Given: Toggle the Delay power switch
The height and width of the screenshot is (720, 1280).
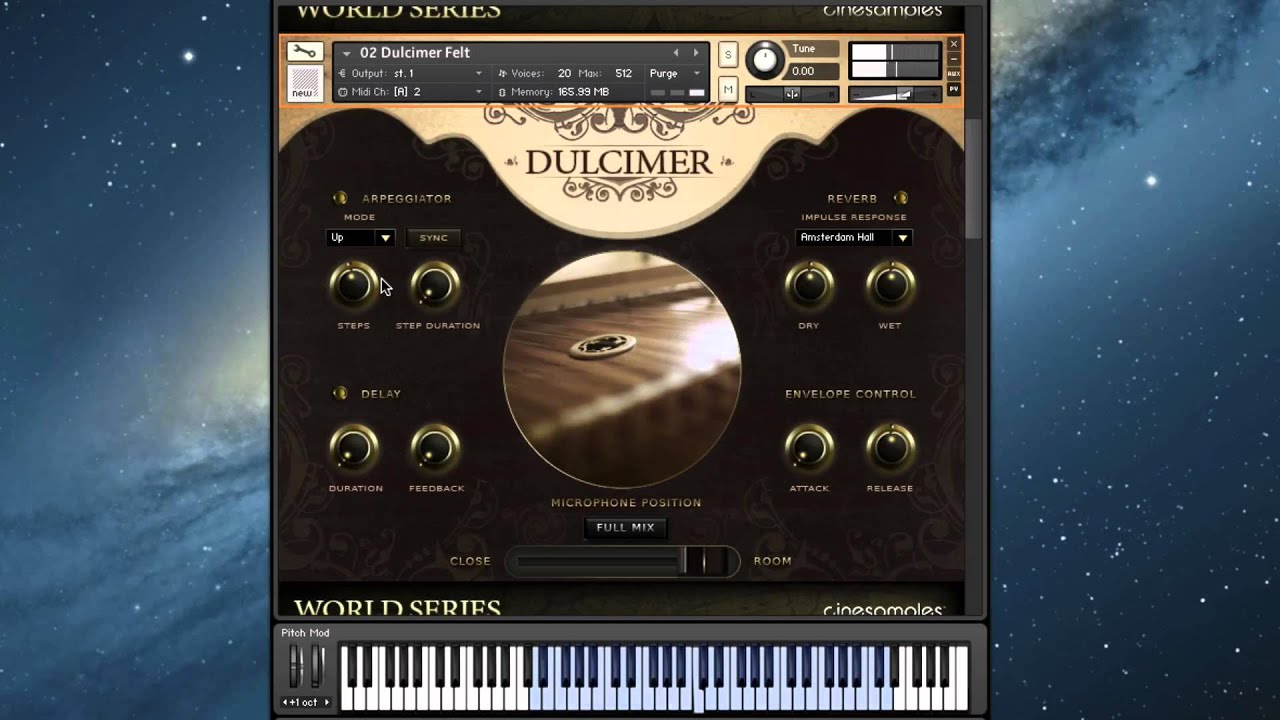Looking at the screenshot, I should click(x=340, y=393).
